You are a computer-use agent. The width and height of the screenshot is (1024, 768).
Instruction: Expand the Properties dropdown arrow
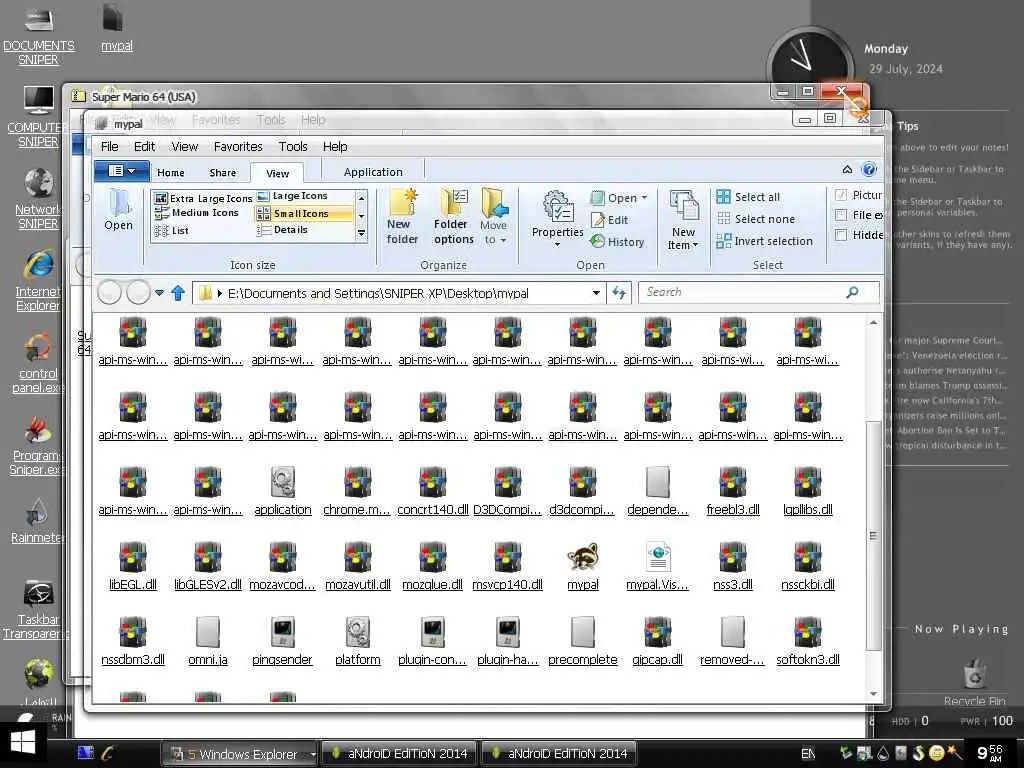tap(557, 245)
